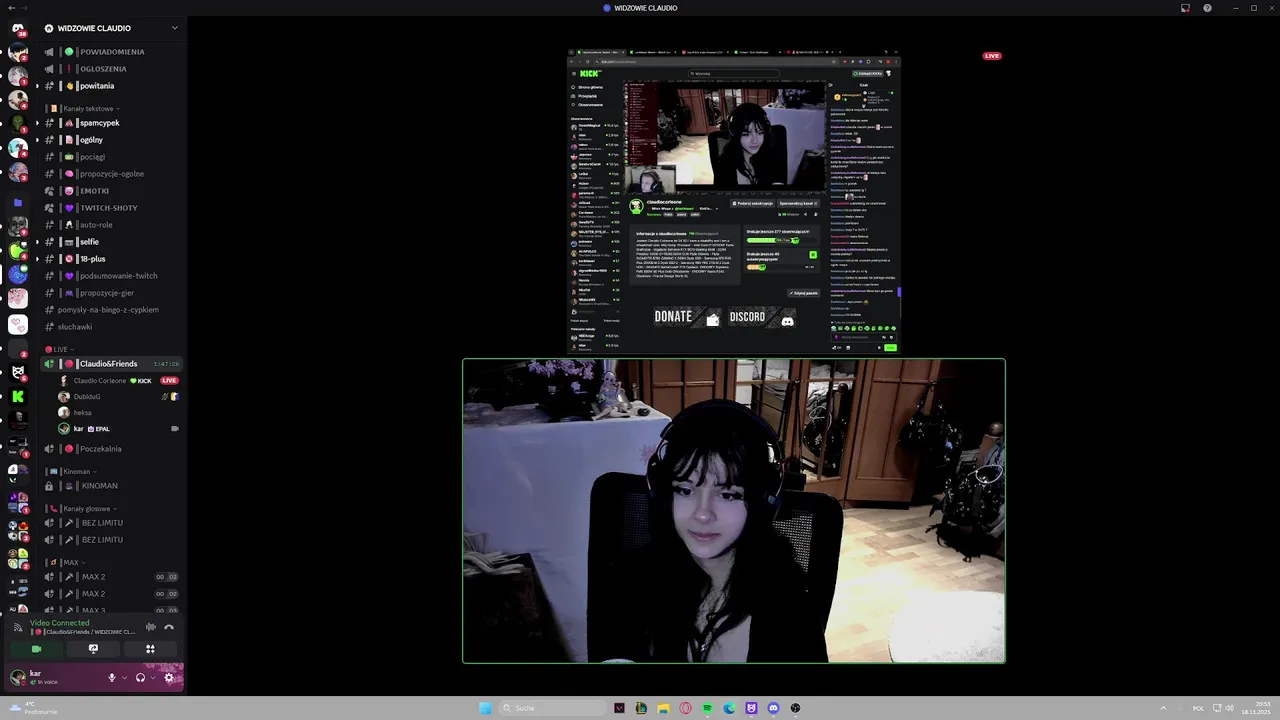Click DONATE banner in shared stream

[686, 317]
